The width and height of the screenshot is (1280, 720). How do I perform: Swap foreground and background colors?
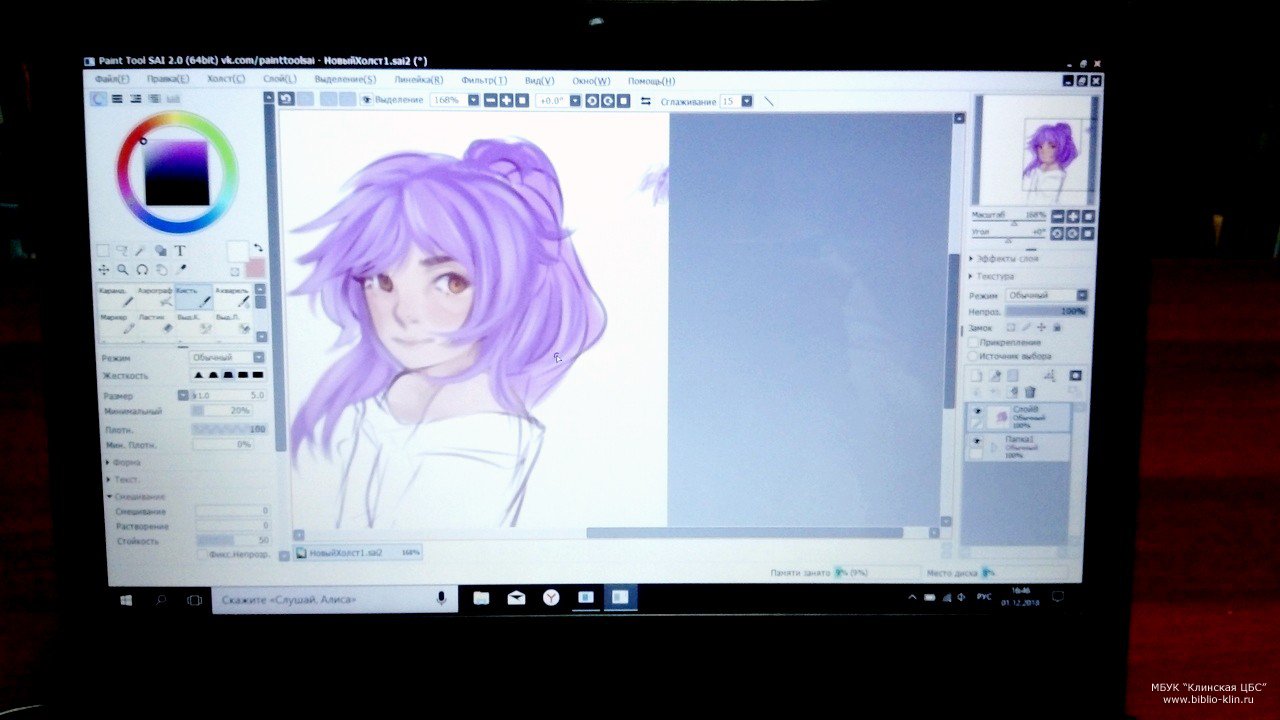pyautogui.click(x=257, y=248)
